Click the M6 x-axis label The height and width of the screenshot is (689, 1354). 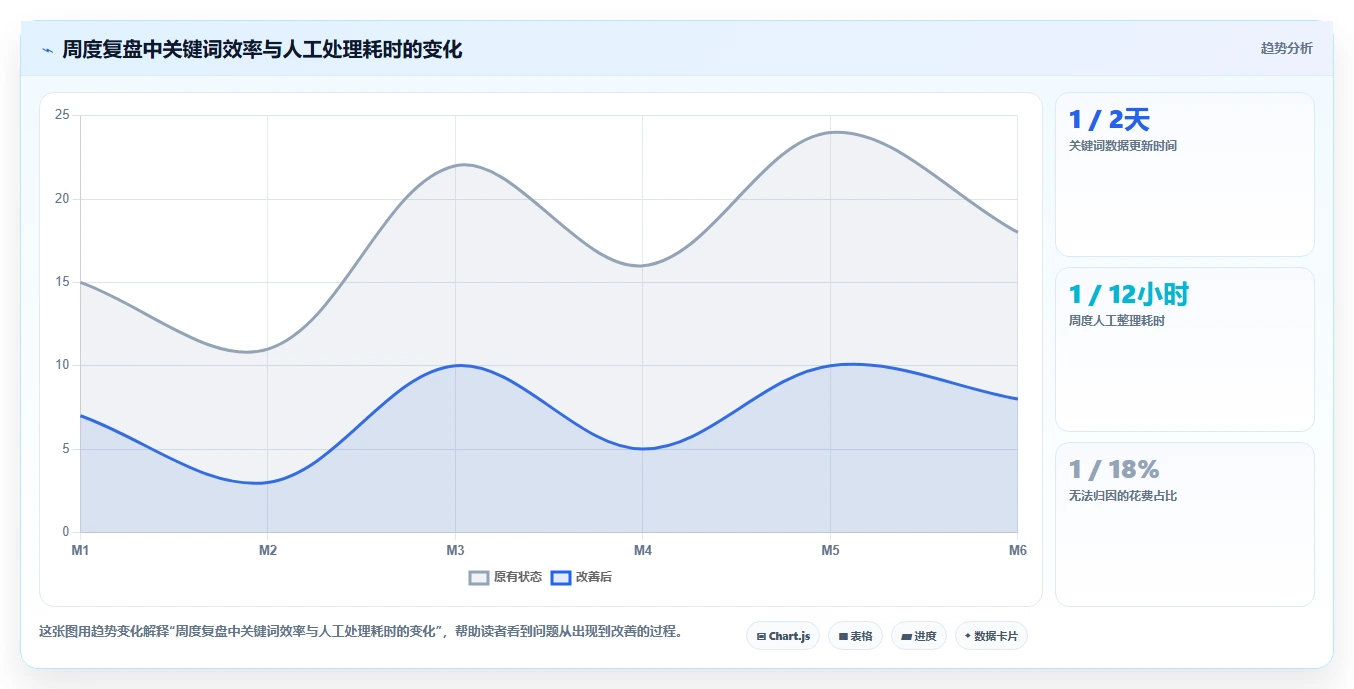(1018, 550)
